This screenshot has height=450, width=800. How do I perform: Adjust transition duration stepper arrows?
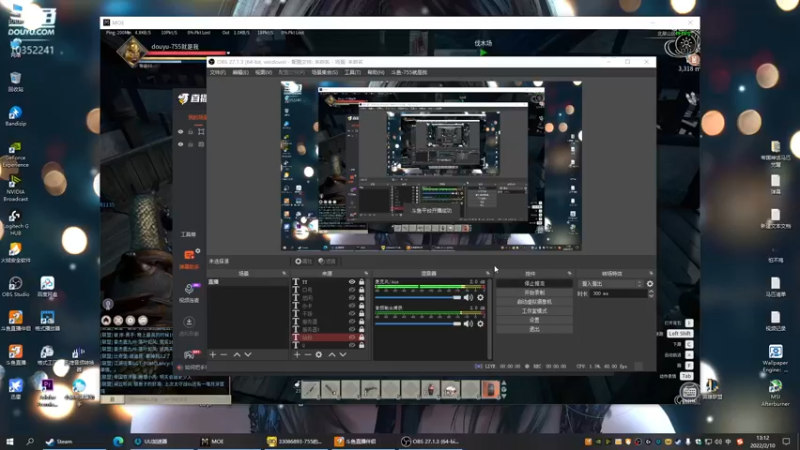pyautogui.click(x=651, y=294)
